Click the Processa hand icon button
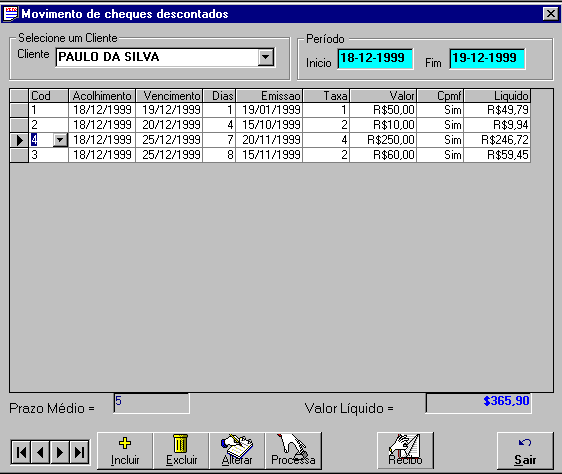562x474 pixels. point(293,451)
